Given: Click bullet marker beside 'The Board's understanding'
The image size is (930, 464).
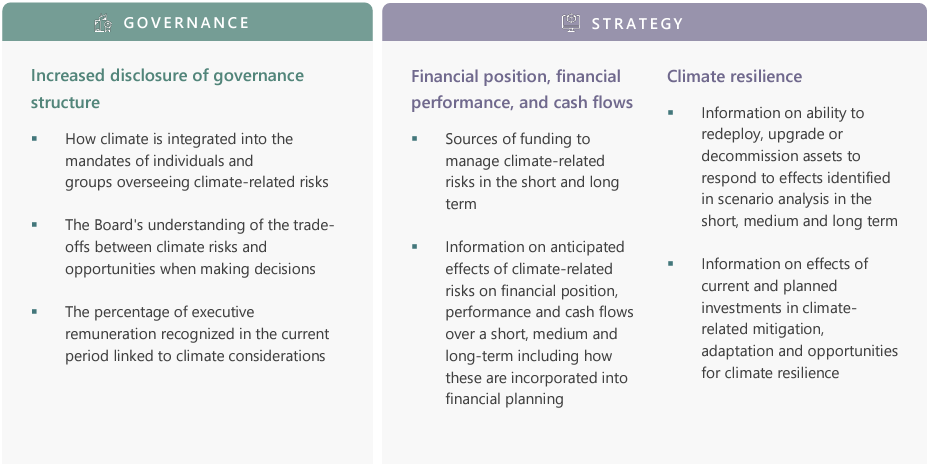Looking at the screenshot, I should [x=34, y=225].
